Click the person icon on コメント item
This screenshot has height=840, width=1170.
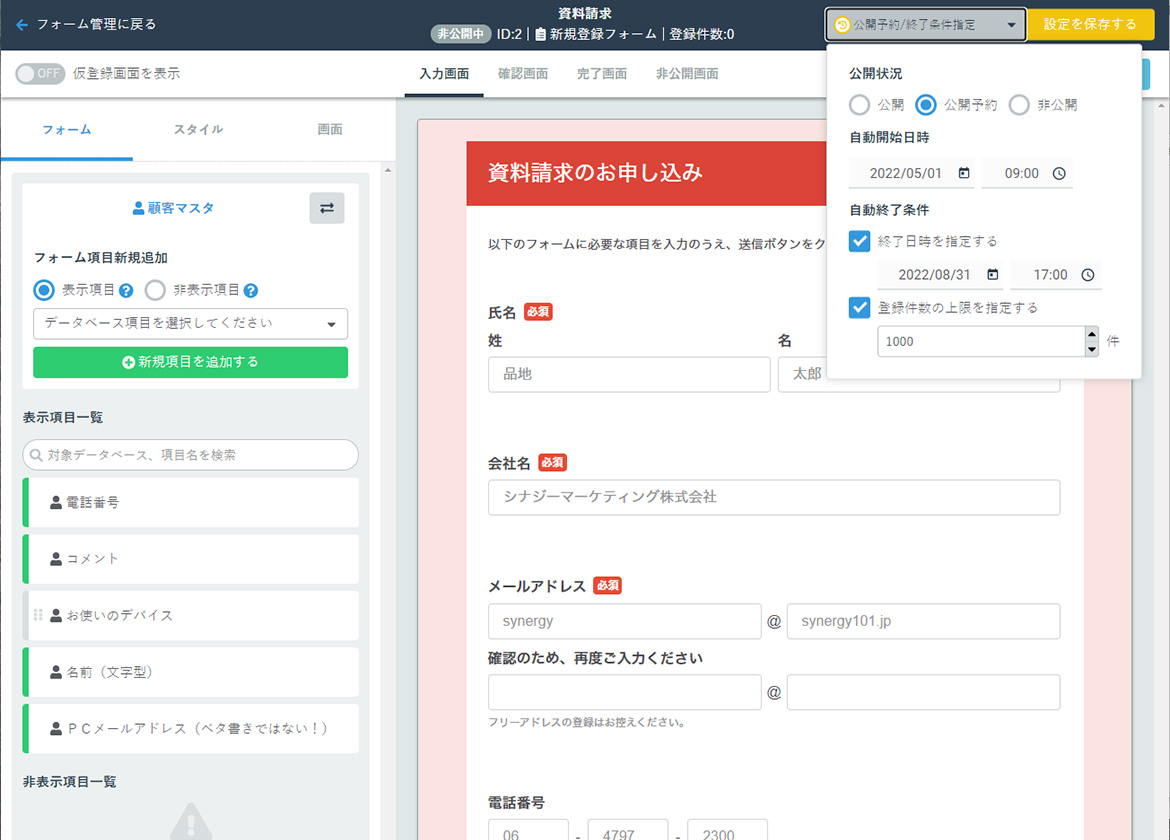click(x=56, y=559)
